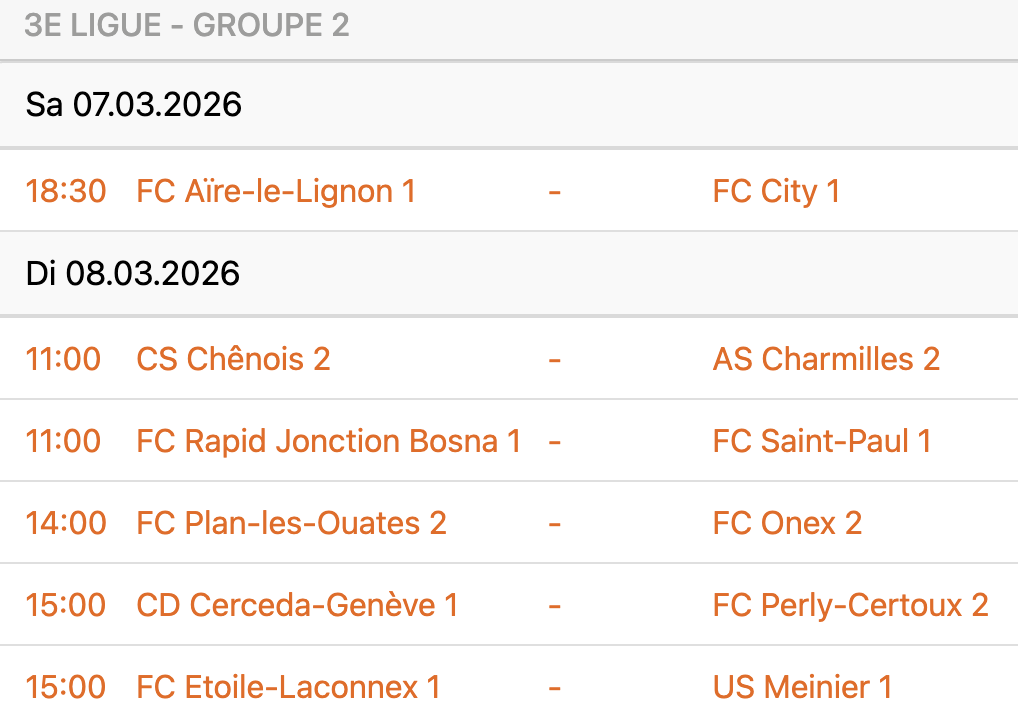The height and width of the screenshot is (724, 1018).
Task: Click the Di 08.03.2026 date header
Action: click(133, 274)
